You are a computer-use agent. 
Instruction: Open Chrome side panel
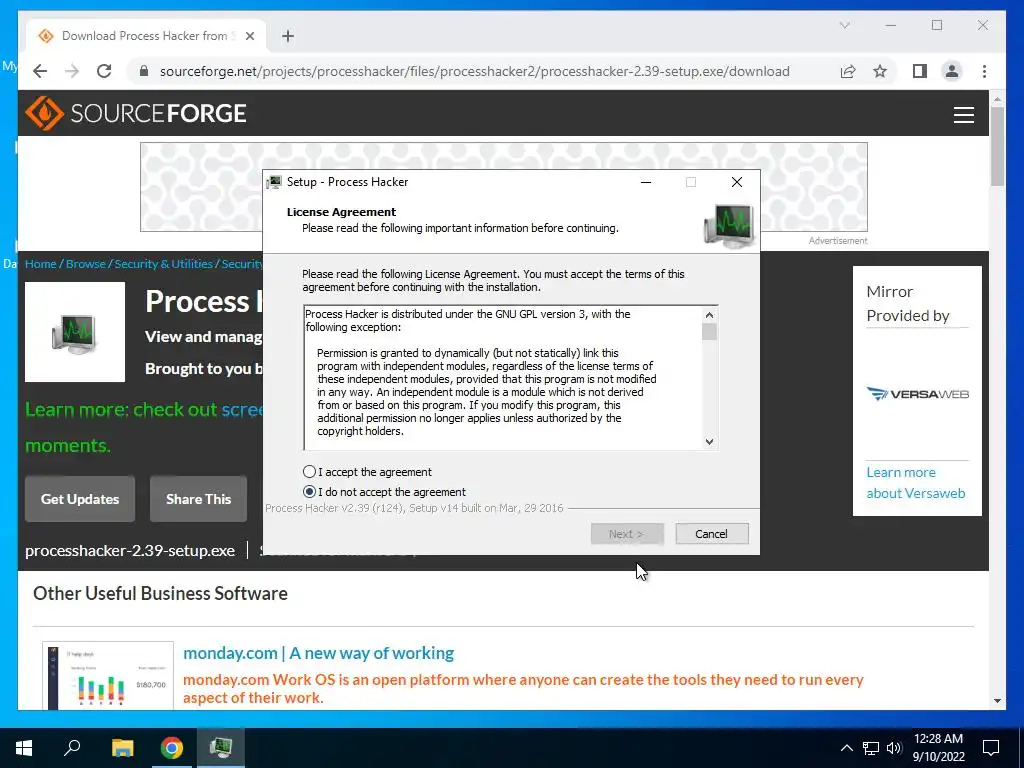pos(920,71)
